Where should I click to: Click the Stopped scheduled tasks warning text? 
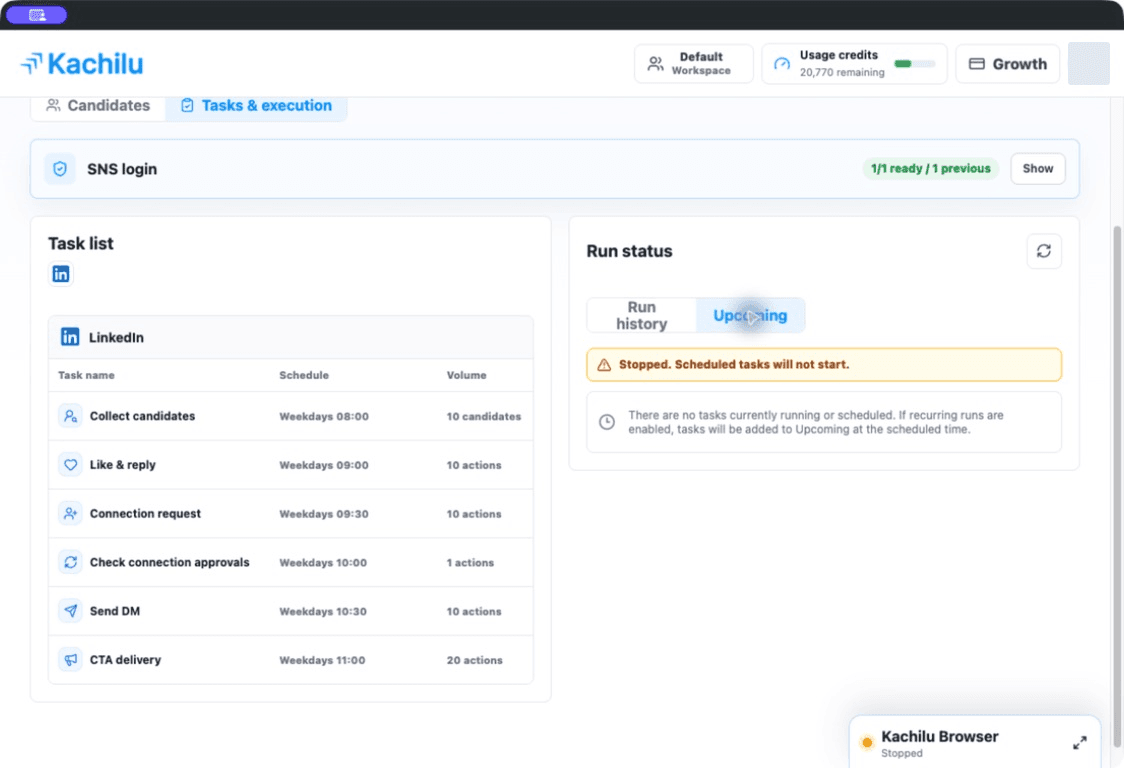(x=734, y=364)
